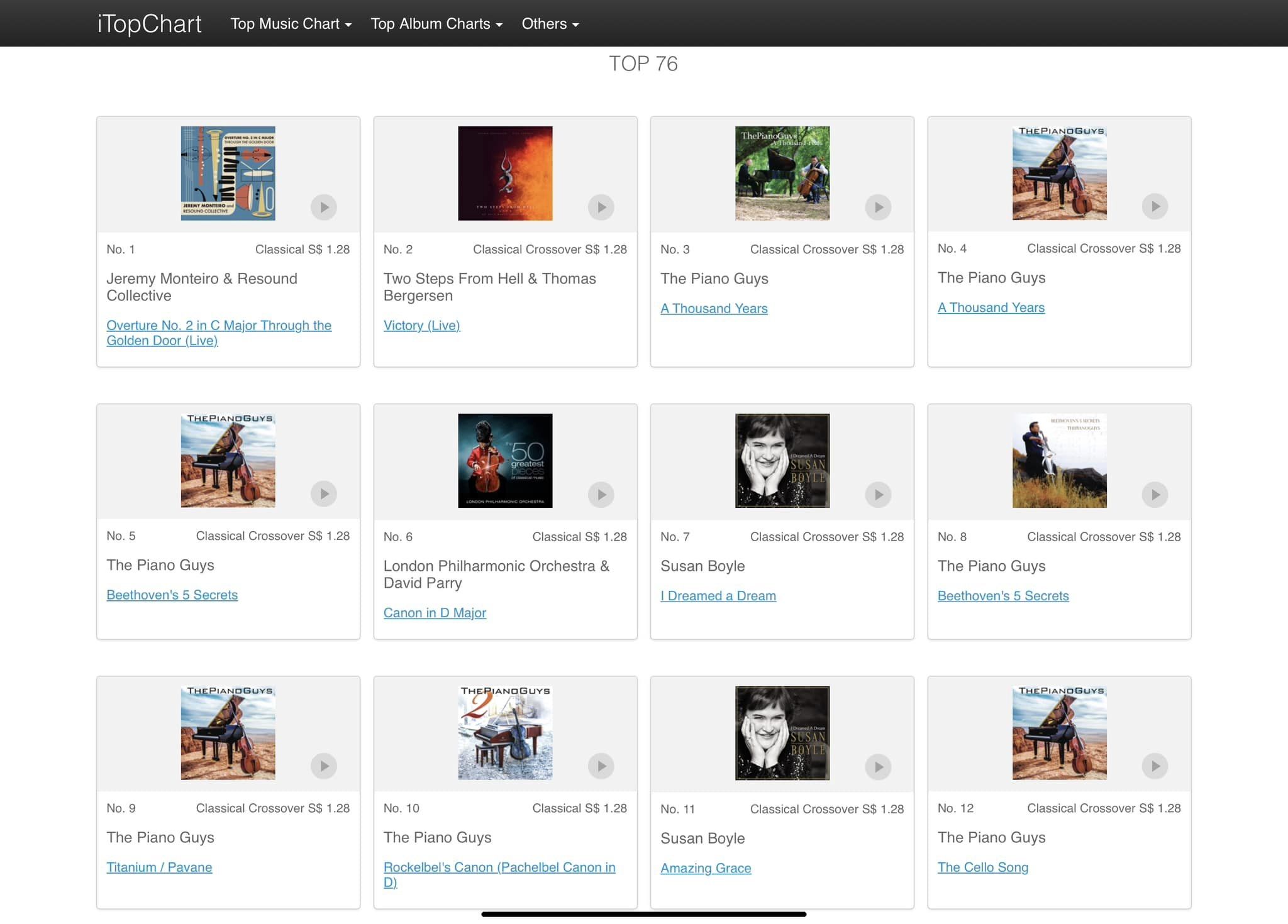
Task: Click artist name Jeremy Monteiro & Resound Collective
Action: (202, 287)
